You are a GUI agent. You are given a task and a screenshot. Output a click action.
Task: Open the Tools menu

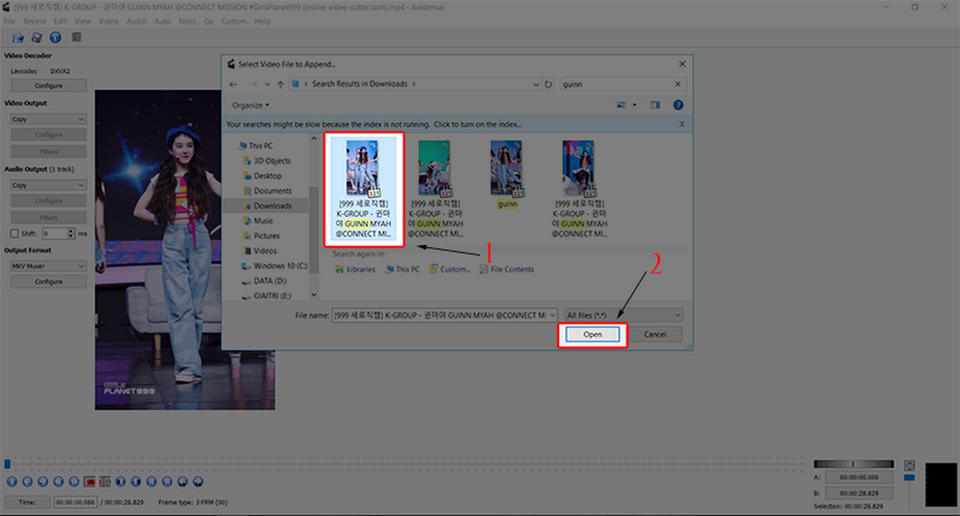(187, 21)
